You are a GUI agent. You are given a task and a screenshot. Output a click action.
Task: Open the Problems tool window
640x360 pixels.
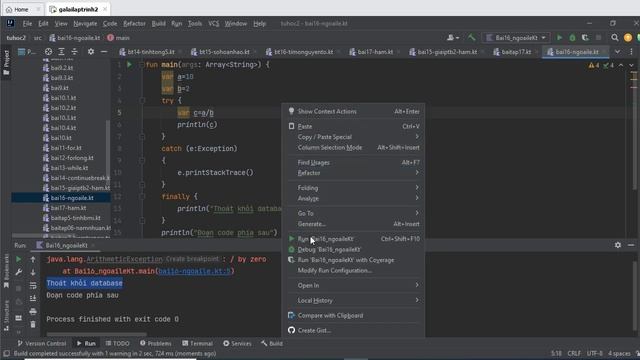(156, 343)
